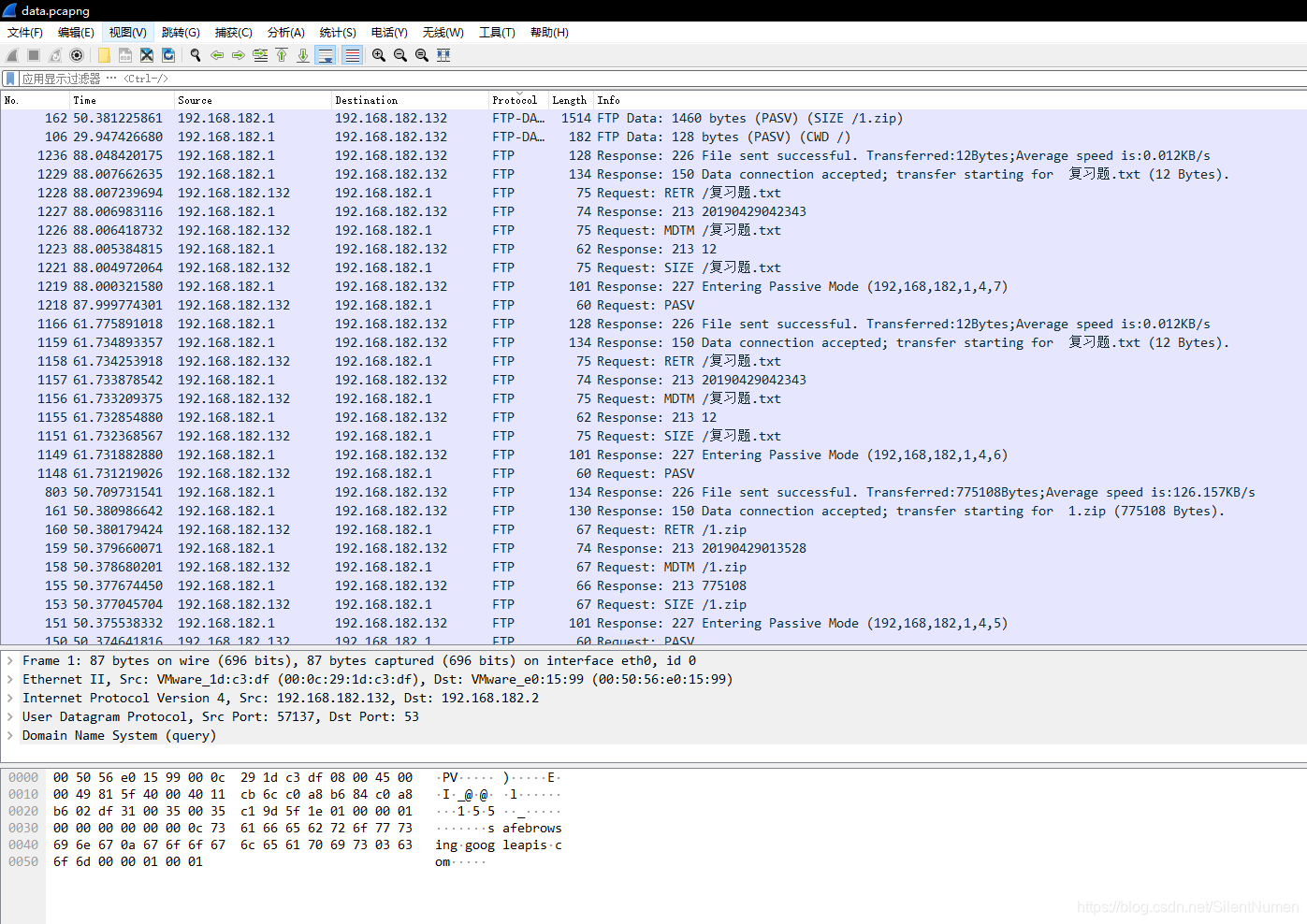Image resolution: width=1307 pixels, height=924 pixels.
Task: Open display filter bookmarks icon
Action: pos(10,79)
